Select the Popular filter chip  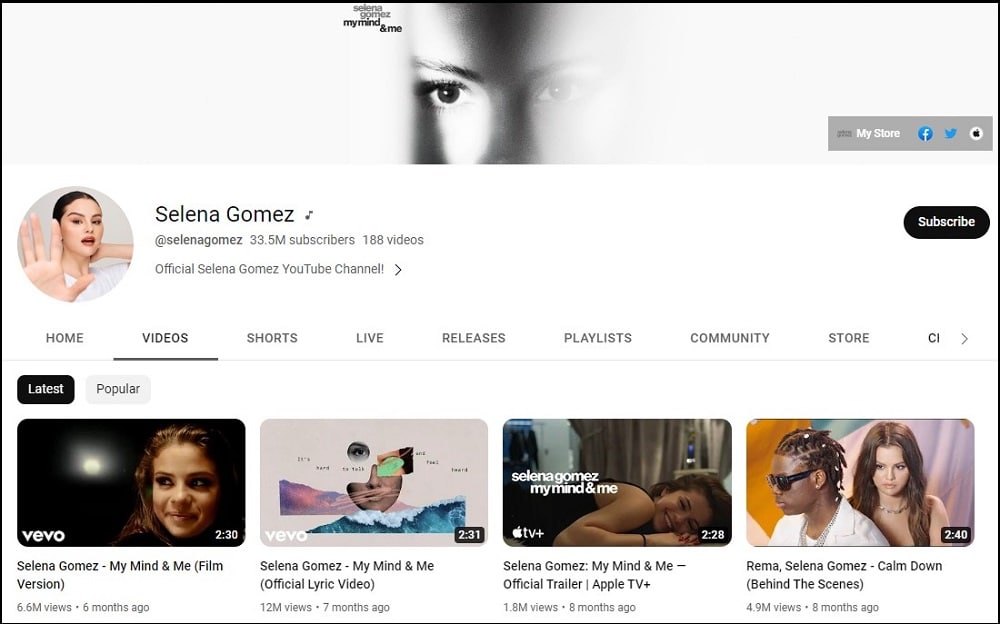(118, 389)
